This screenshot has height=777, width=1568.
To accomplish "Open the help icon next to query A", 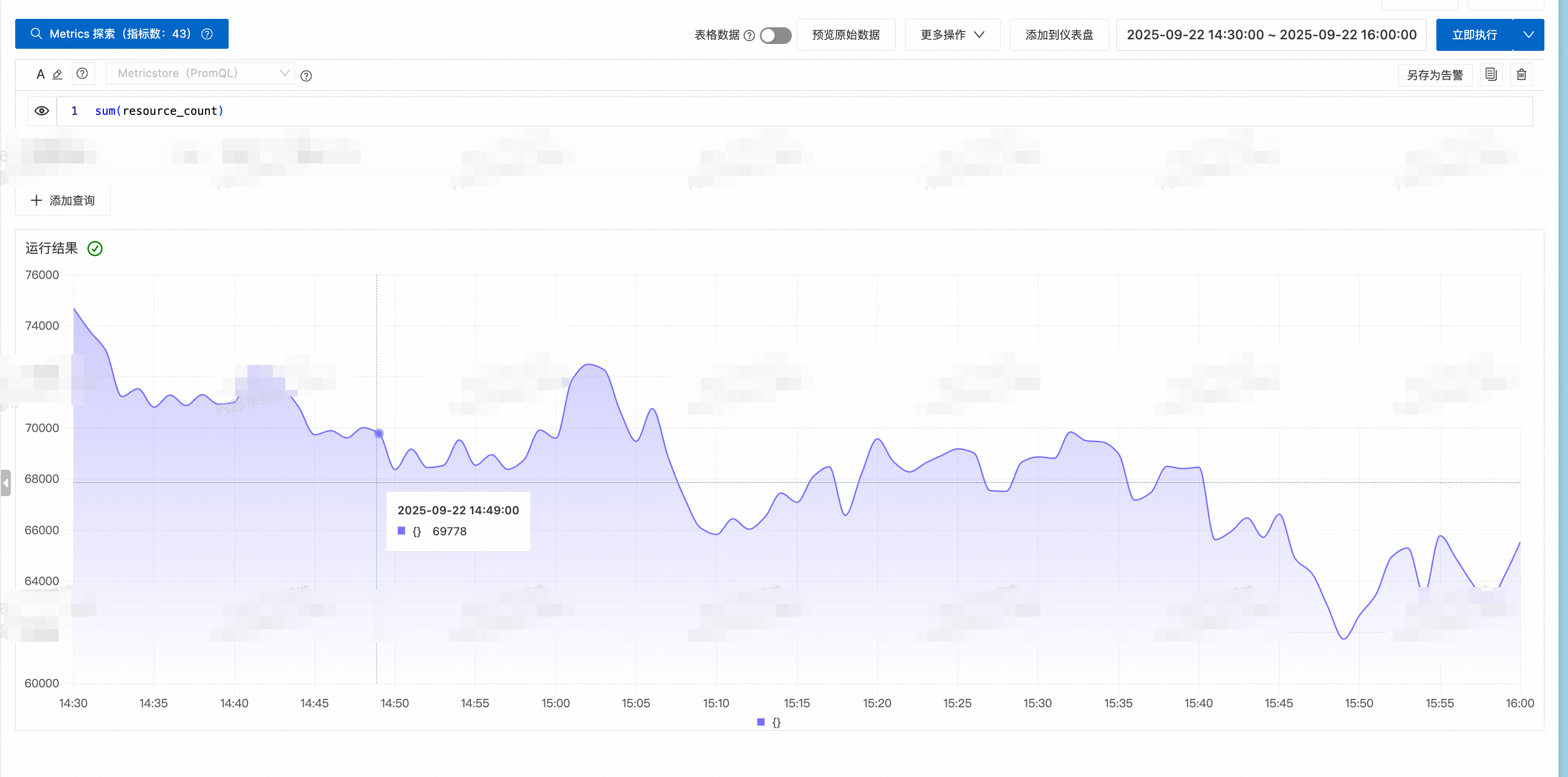I will [82, 73].
